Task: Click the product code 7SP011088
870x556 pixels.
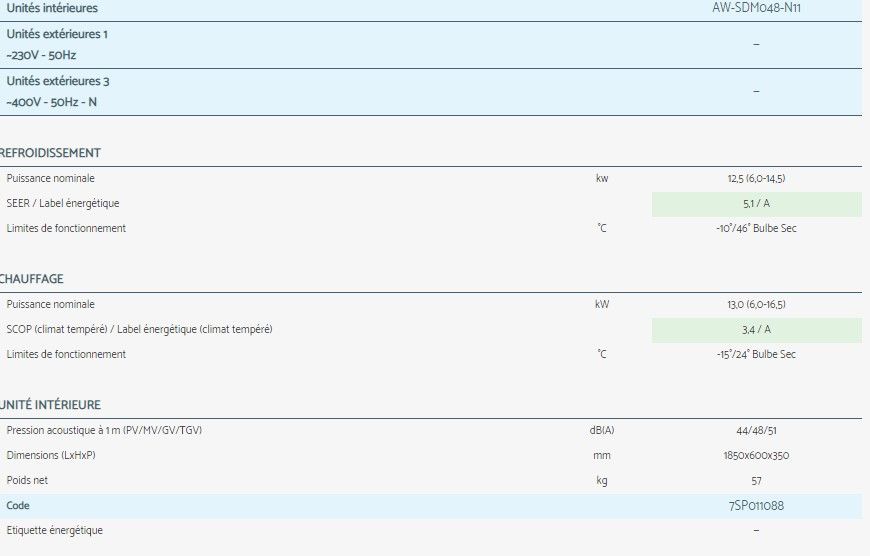Action: pos(756,506)
